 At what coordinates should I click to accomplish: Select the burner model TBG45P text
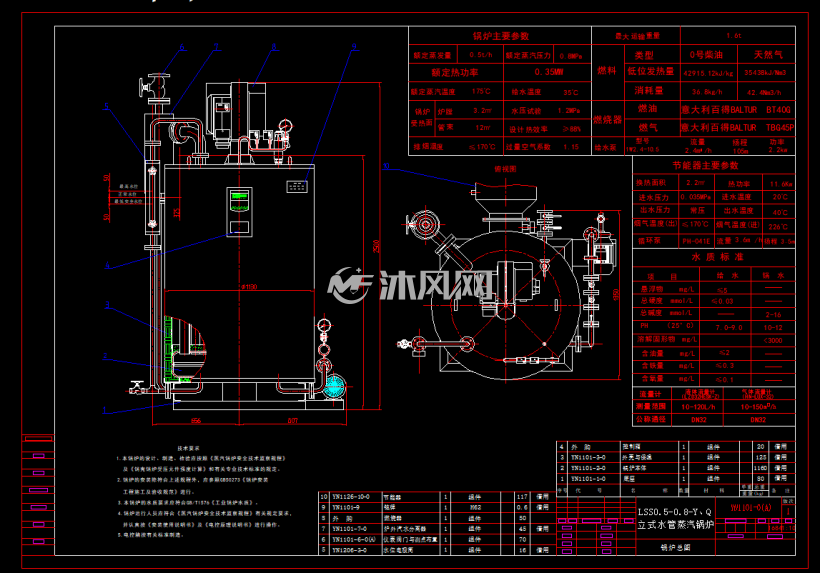point(780,128)
